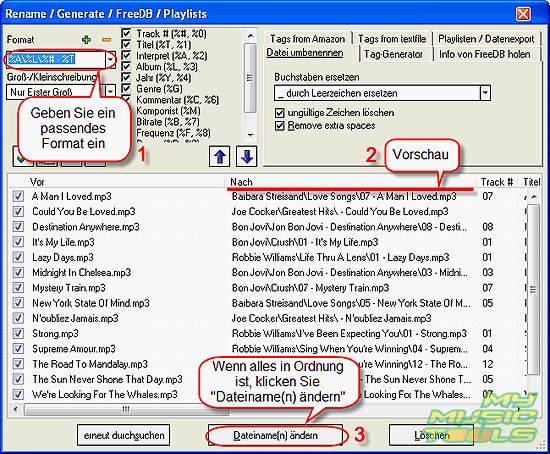Click Dateiname(n) ändern button
The height and width of the screenshot is (454, 550).
coord(275,435)
